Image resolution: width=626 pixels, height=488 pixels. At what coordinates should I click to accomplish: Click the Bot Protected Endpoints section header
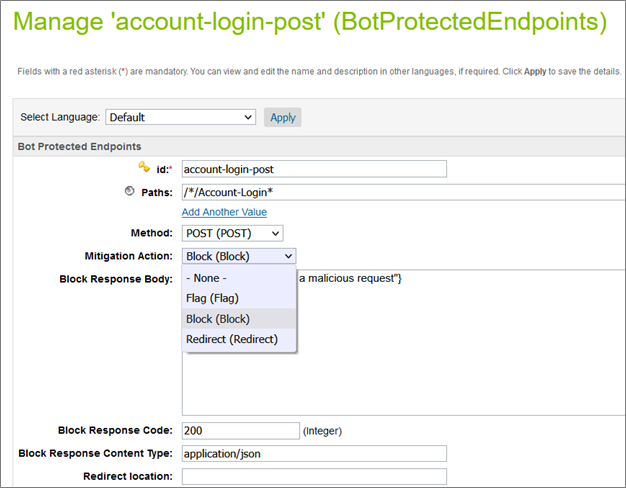pos(79,147)
